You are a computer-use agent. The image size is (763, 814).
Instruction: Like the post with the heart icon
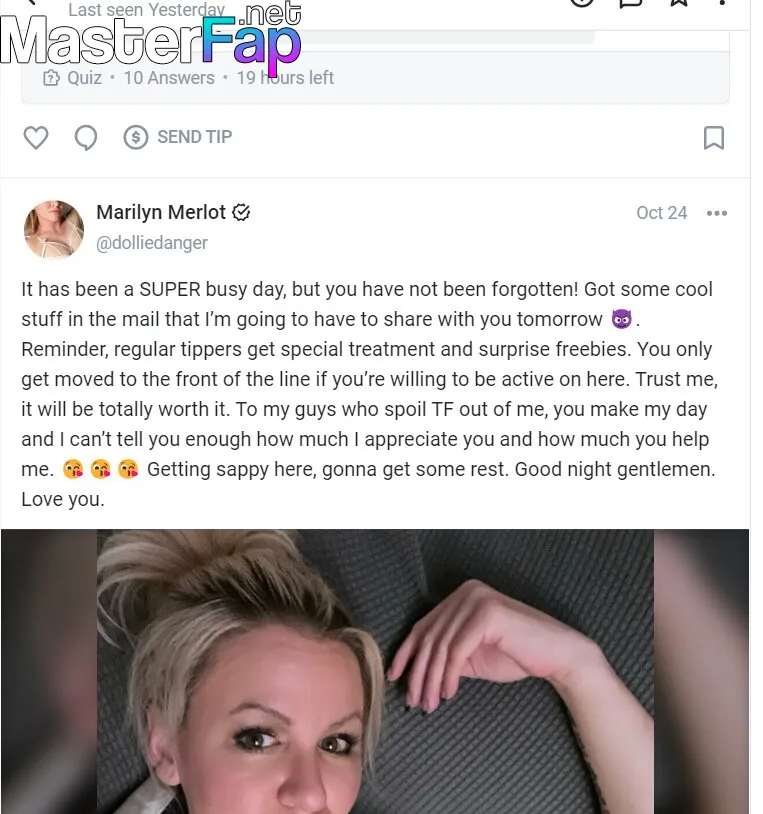click(36, 138)
